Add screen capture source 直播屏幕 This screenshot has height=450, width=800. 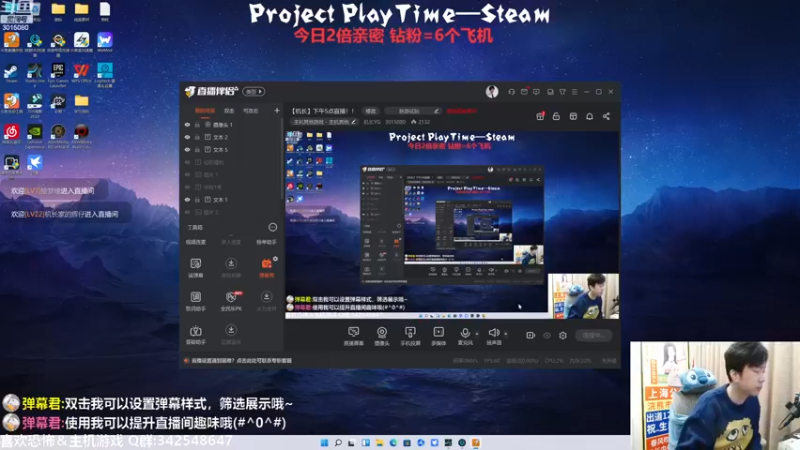[x=353, y=336]
